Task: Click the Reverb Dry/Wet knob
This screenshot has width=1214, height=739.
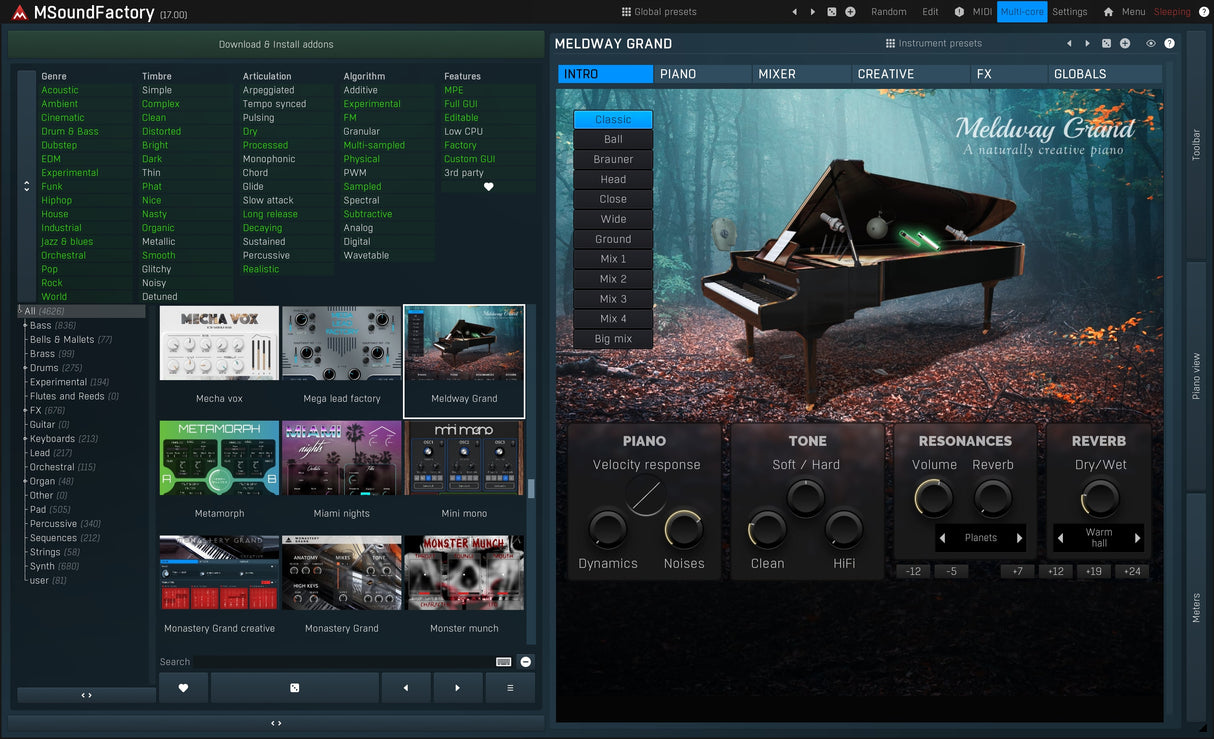Action: 1099,497
